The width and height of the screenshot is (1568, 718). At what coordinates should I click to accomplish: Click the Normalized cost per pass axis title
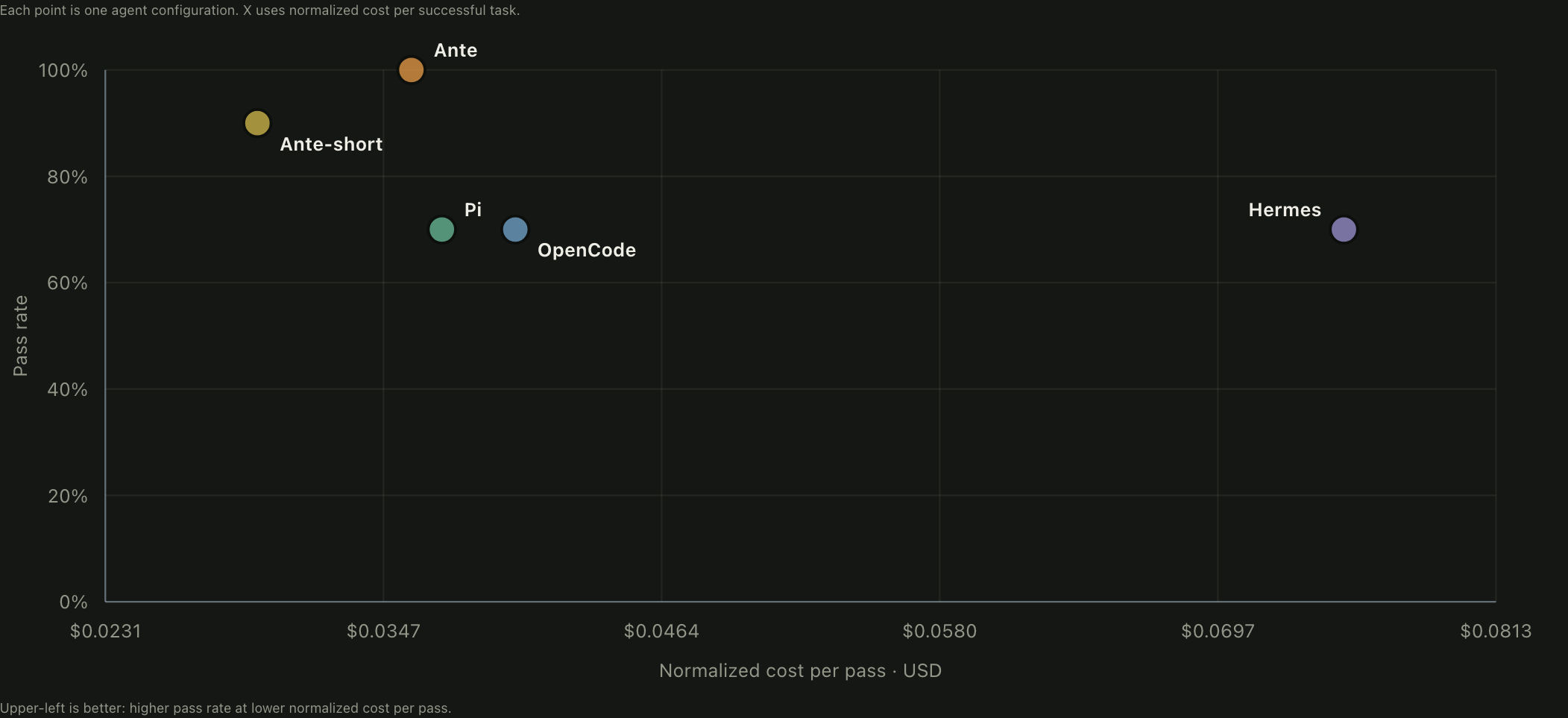tap(800, 671)
